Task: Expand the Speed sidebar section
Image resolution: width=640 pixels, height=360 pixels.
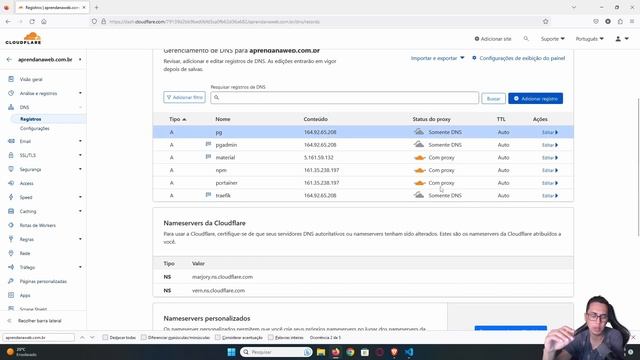Action: [x=80, y=197]
